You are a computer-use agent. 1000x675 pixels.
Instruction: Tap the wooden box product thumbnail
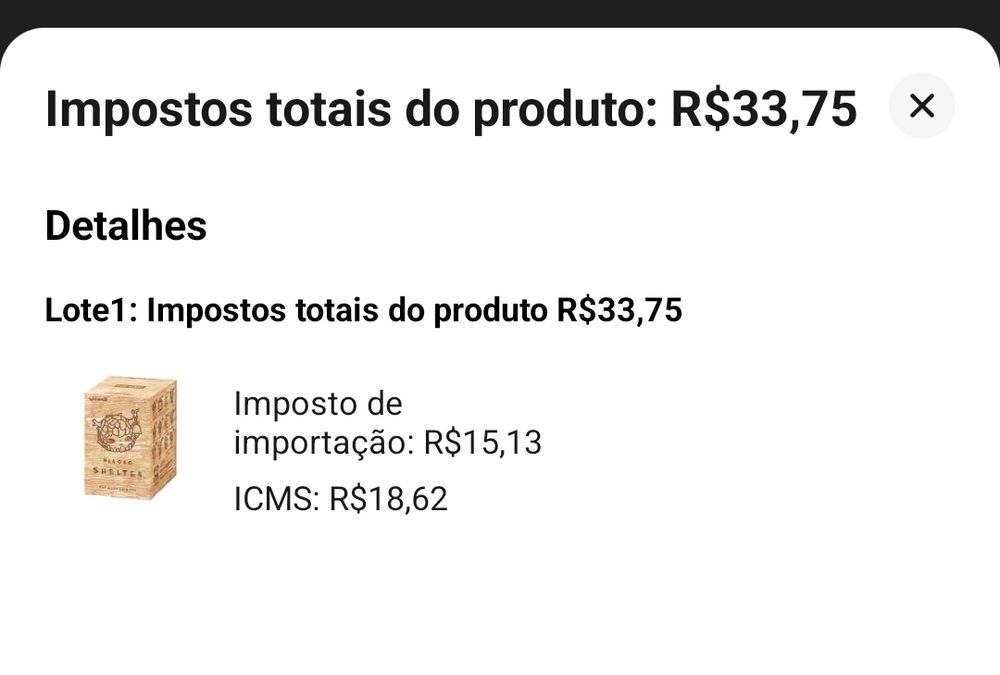tap(130, 437)
